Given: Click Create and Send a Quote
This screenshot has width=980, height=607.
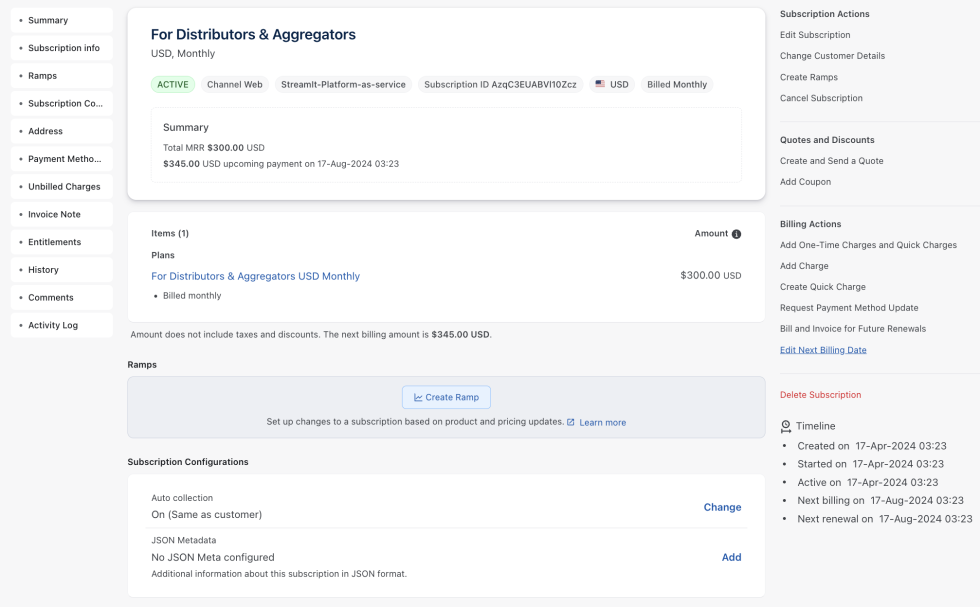Looking at the screenshot, I should [831, 161].
